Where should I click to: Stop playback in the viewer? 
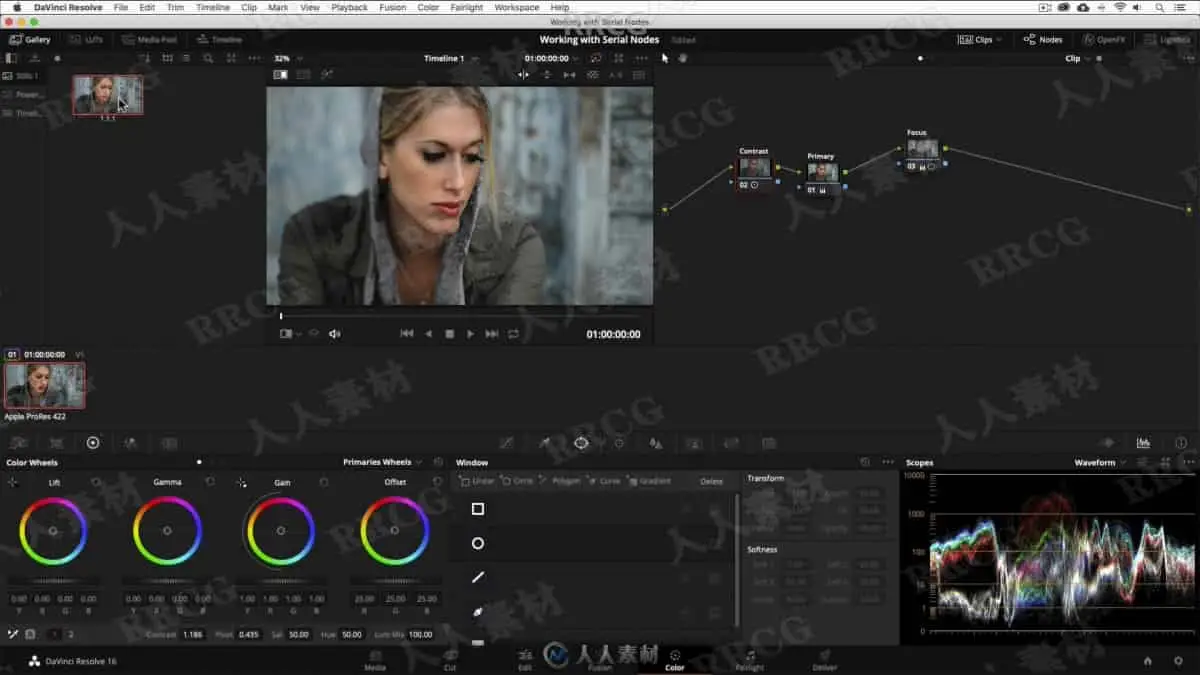[450, 333]
